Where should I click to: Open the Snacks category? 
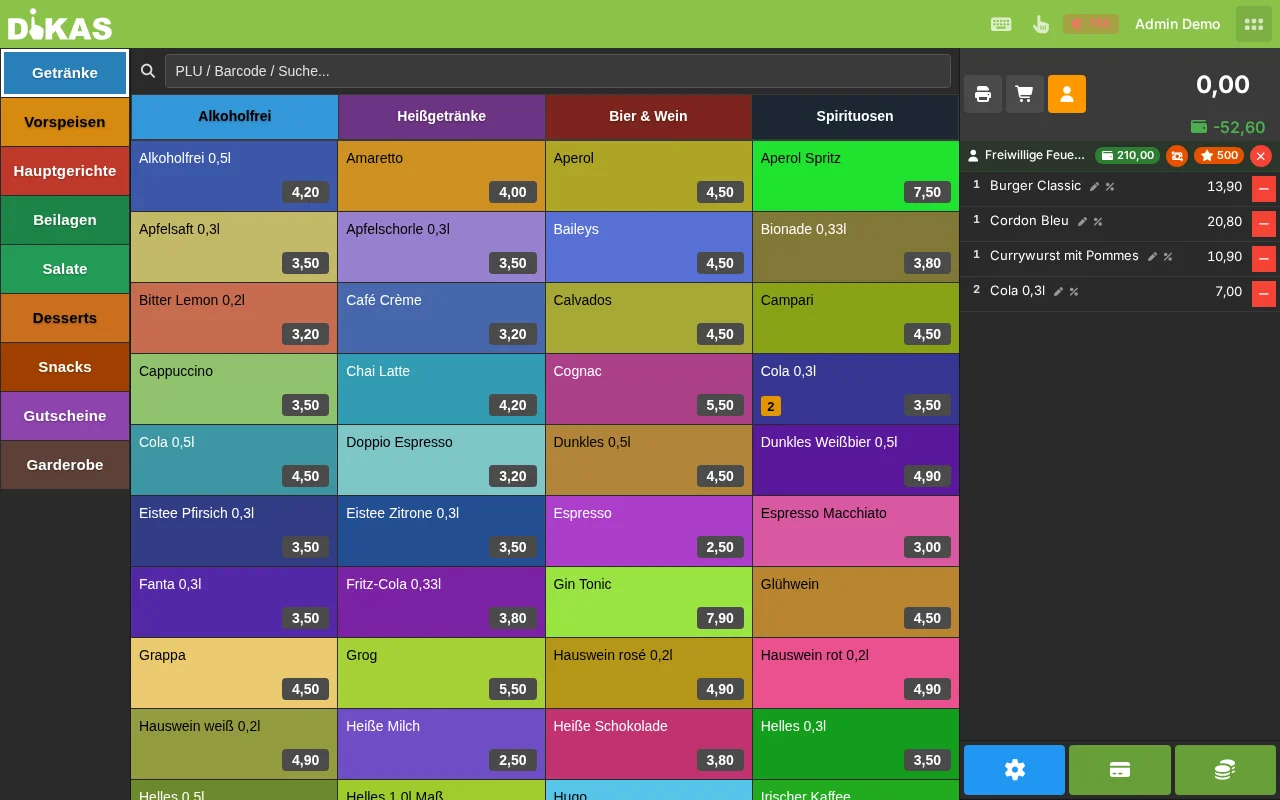click(x=65, y=367)
